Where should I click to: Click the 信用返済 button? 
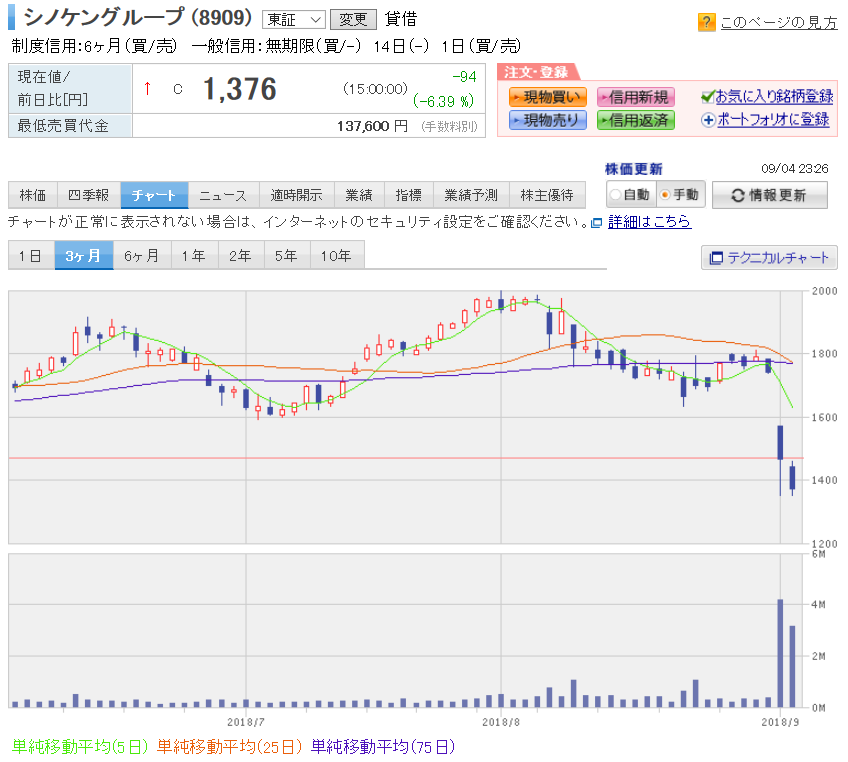[635, 120]
